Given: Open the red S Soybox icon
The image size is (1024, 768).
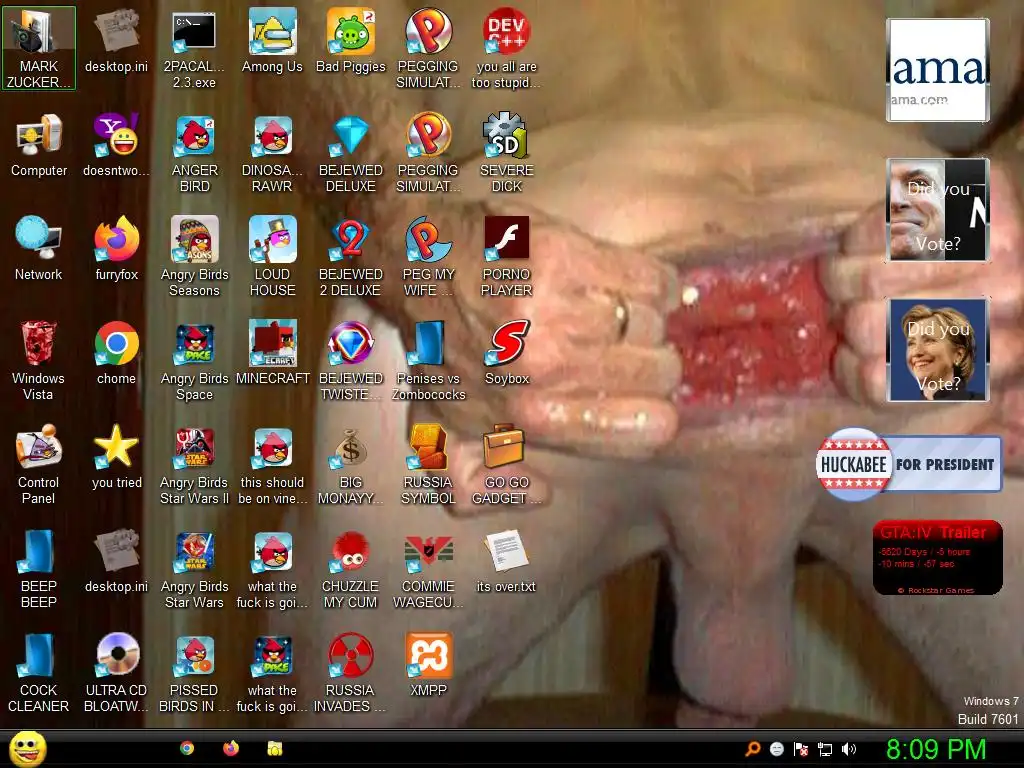Looking at the screenshot, I should [506, 353].
